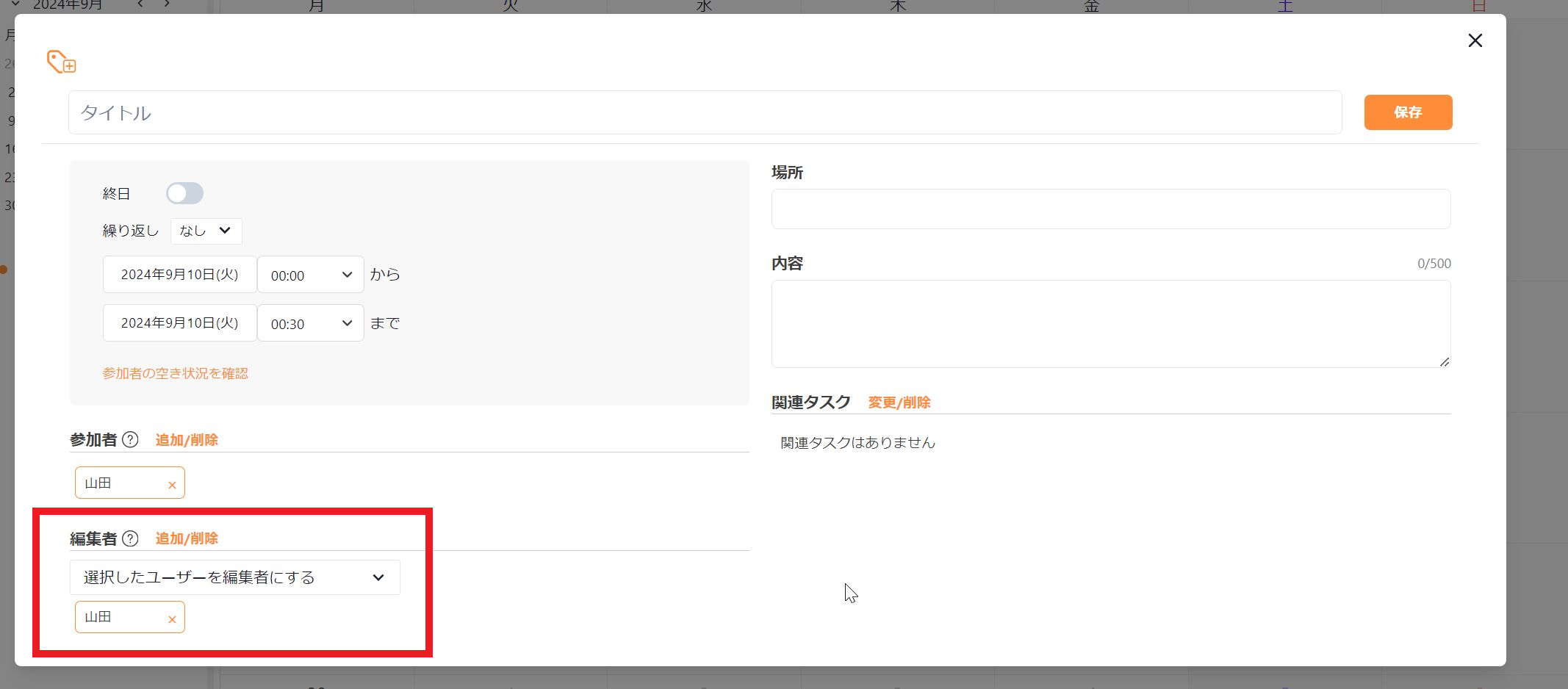Open the help tooltip next to 参加者
The image size is (1568, 689).
click(x=130, y=439)
